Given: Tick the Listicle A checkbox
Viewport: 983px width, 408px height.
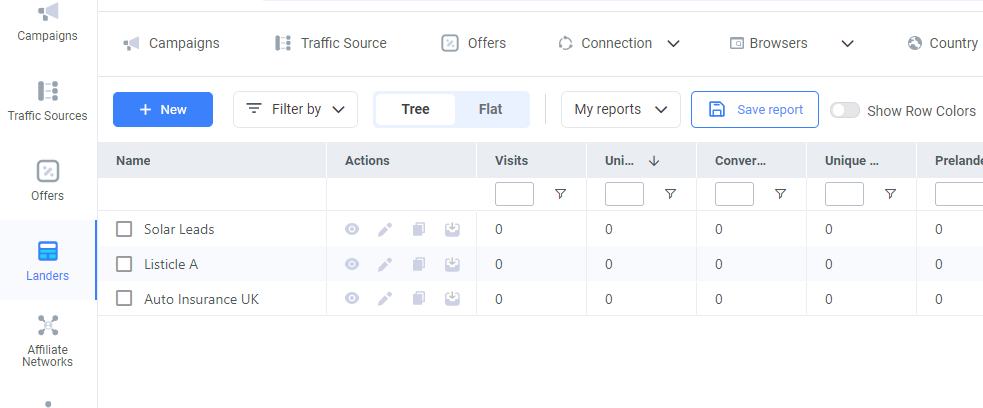Looking at the screenshot, I should tap(124, 264).
